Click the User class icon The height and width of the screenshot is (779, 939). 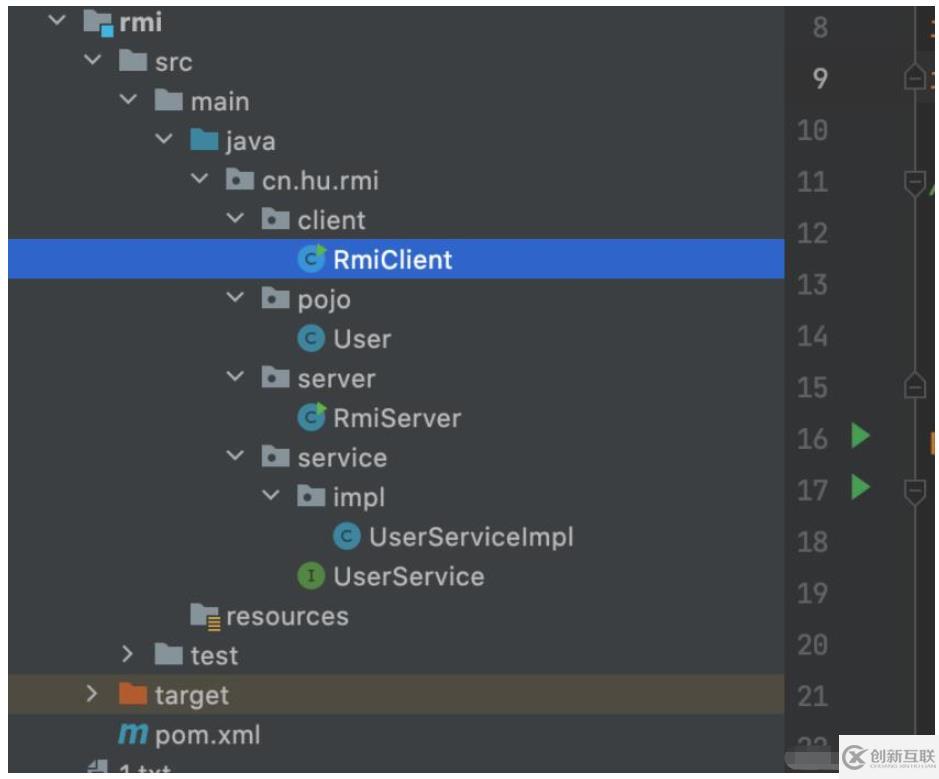[312, 339]
